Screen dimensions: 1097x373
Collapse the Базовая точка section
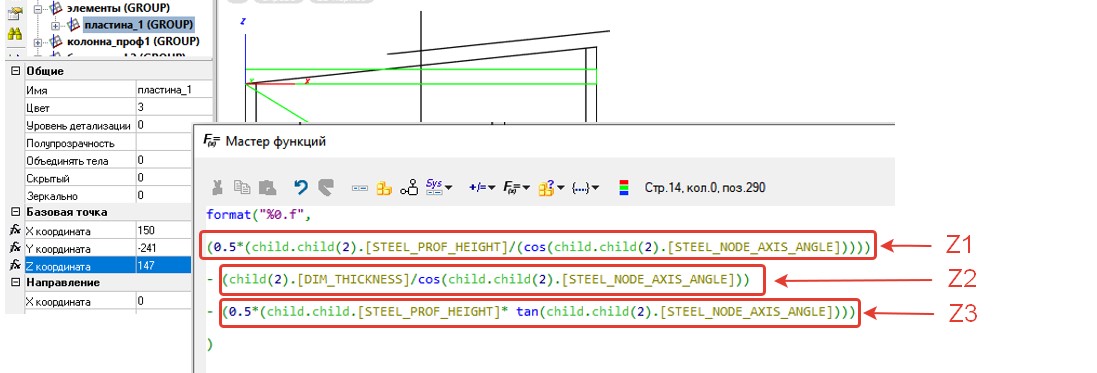click(15, 212)
